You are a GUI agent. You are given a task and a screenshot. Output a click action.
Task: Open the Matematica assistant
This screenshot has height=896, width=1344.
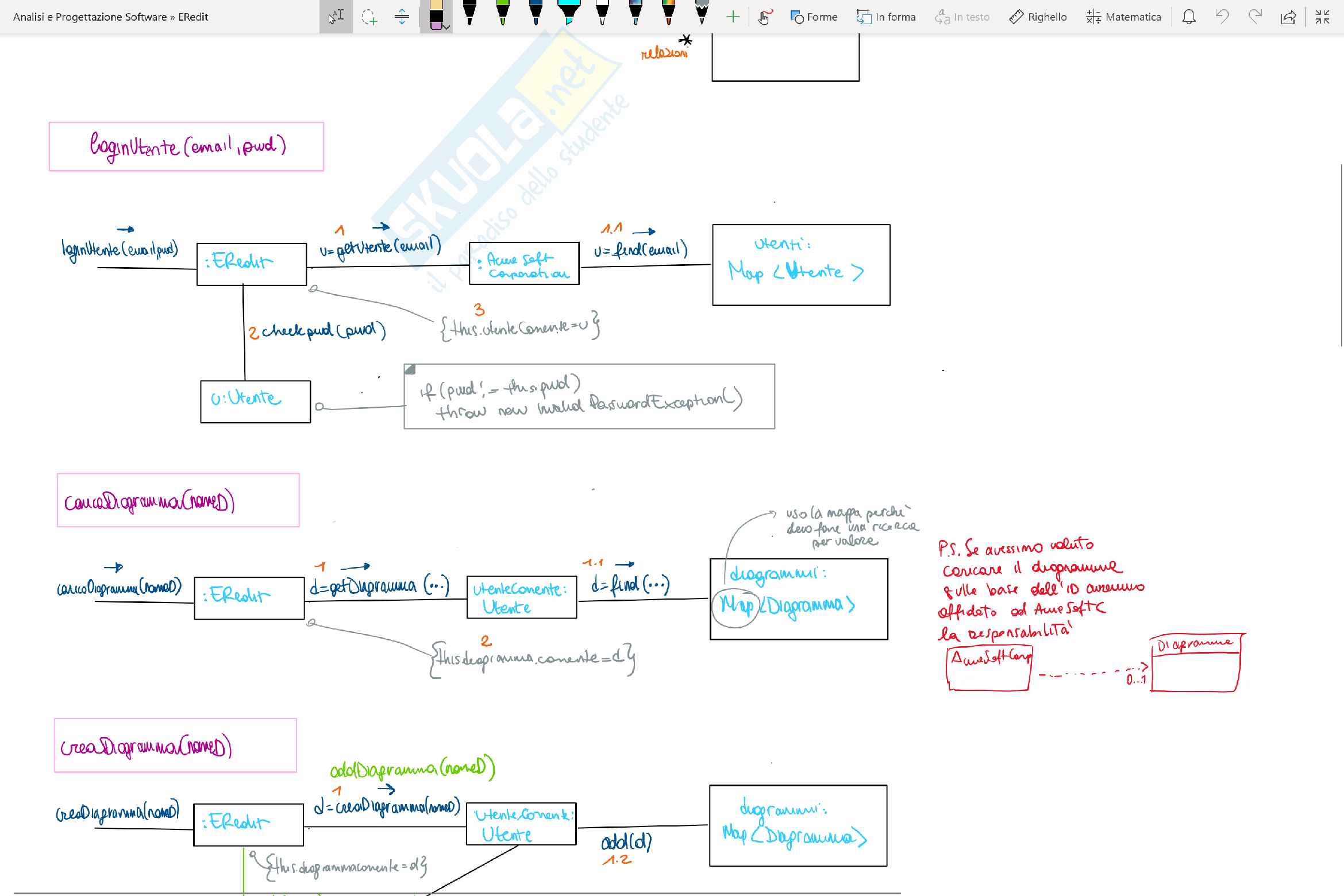[1124, 17]
